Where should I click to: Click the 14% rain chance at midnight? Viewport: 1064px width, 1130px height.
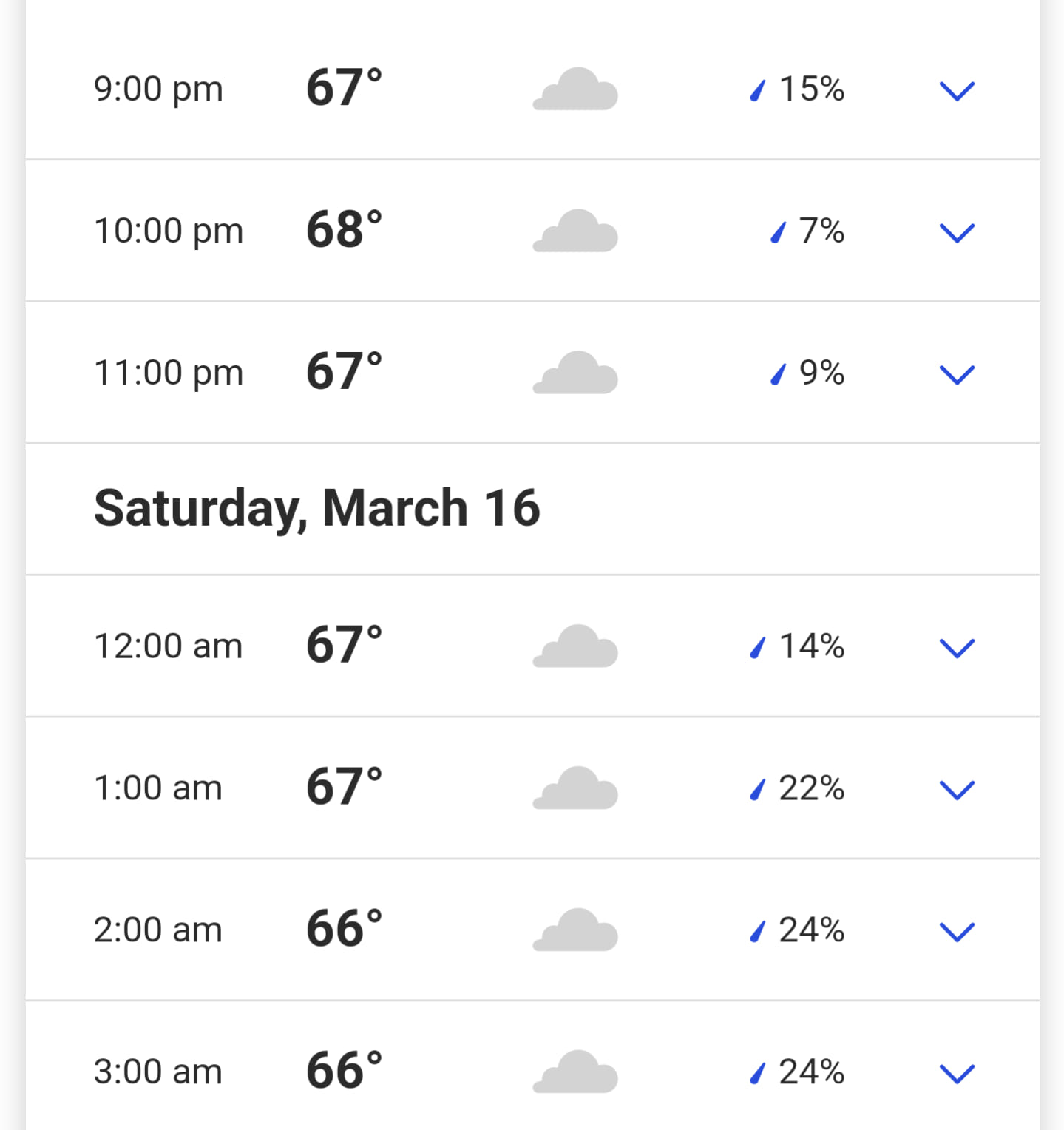[812, 646]
